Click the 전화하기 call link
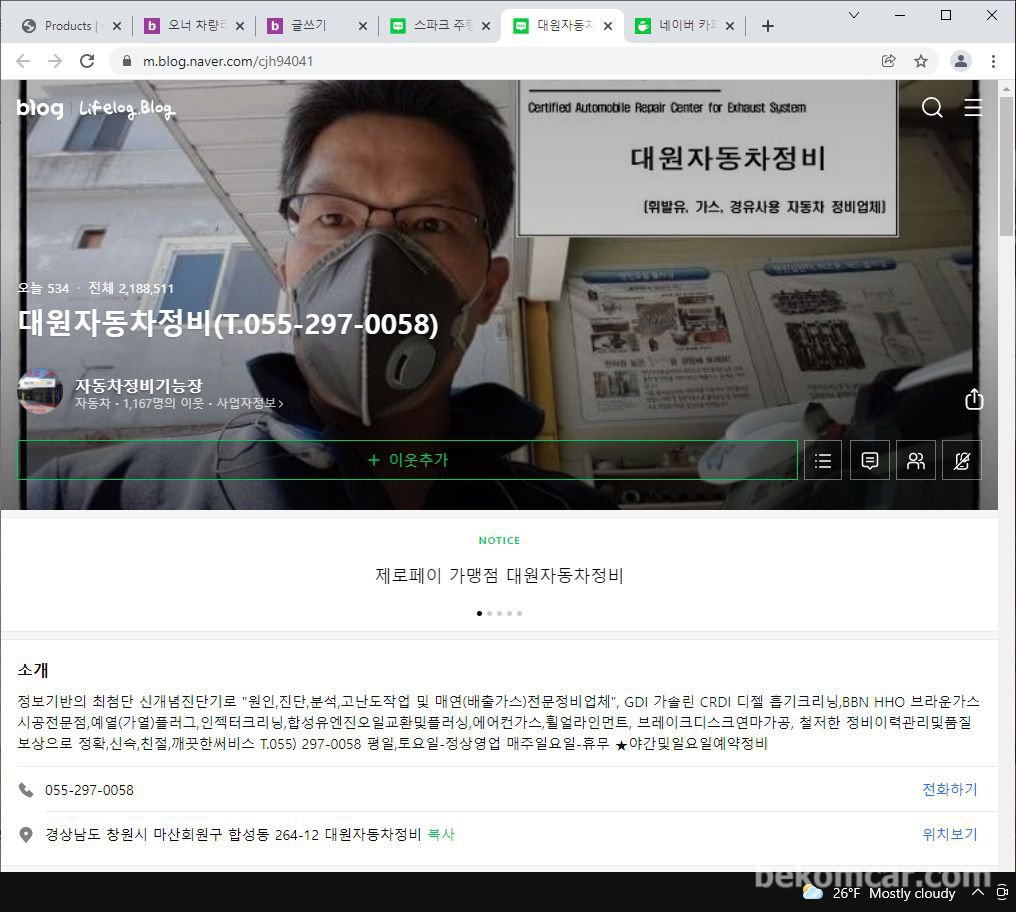 tap(949, 789)
